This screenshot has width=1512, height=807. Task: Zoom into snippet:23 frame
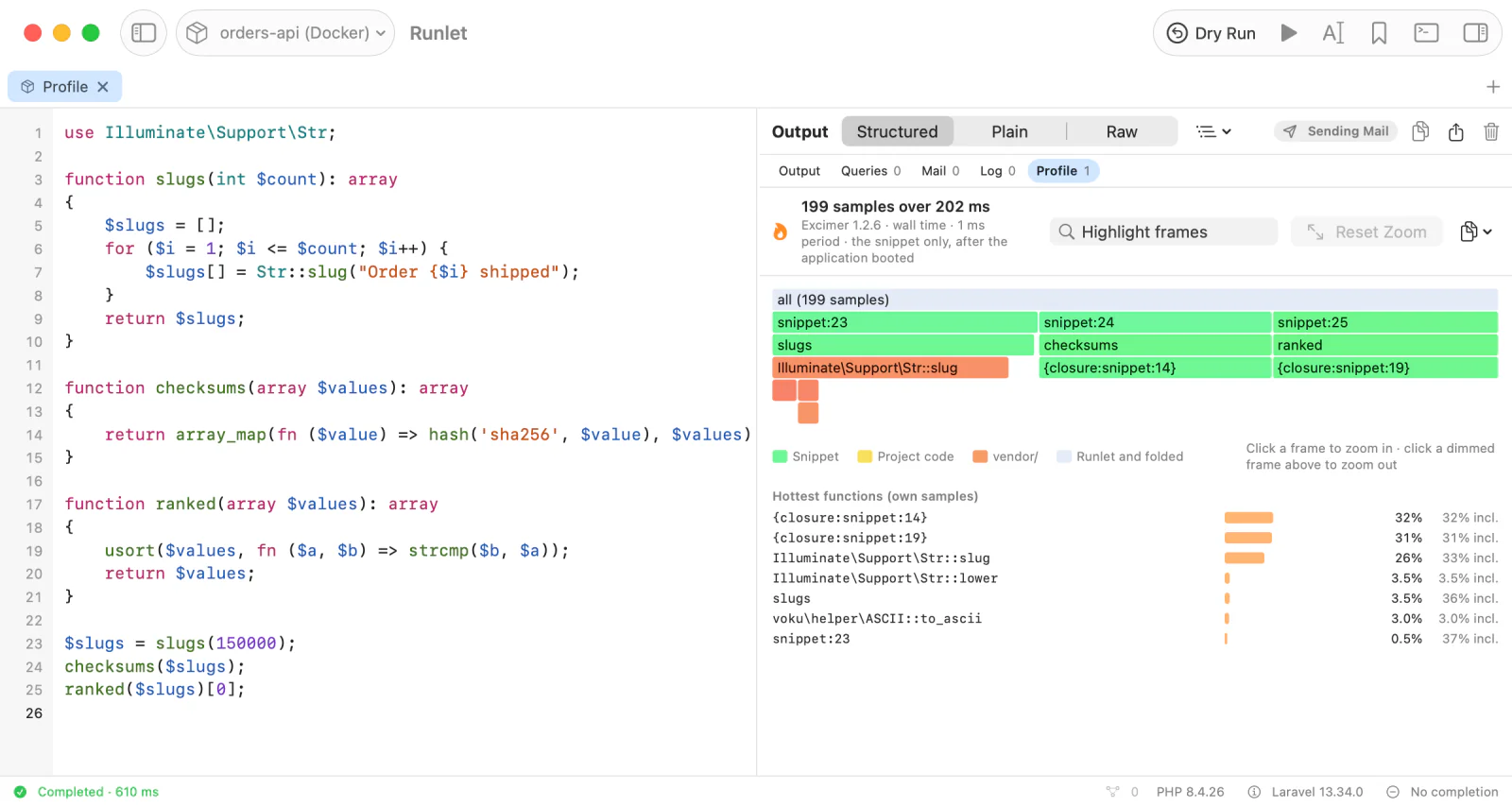pos(904,322)
